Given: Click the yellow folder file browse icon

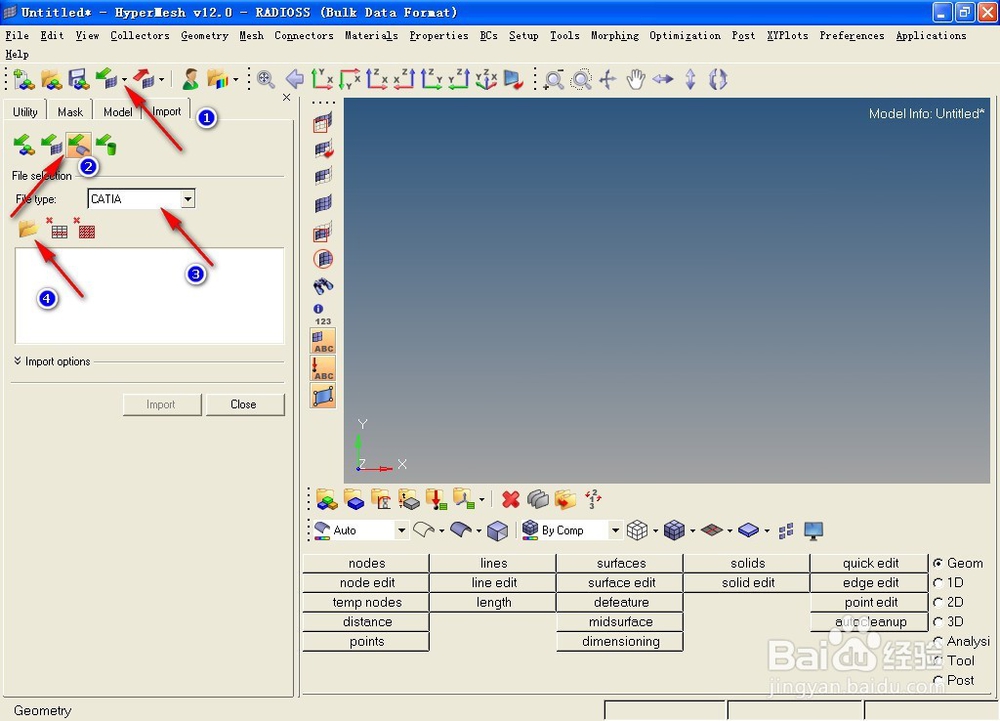Looking at the screenshot, I should 28,228.
